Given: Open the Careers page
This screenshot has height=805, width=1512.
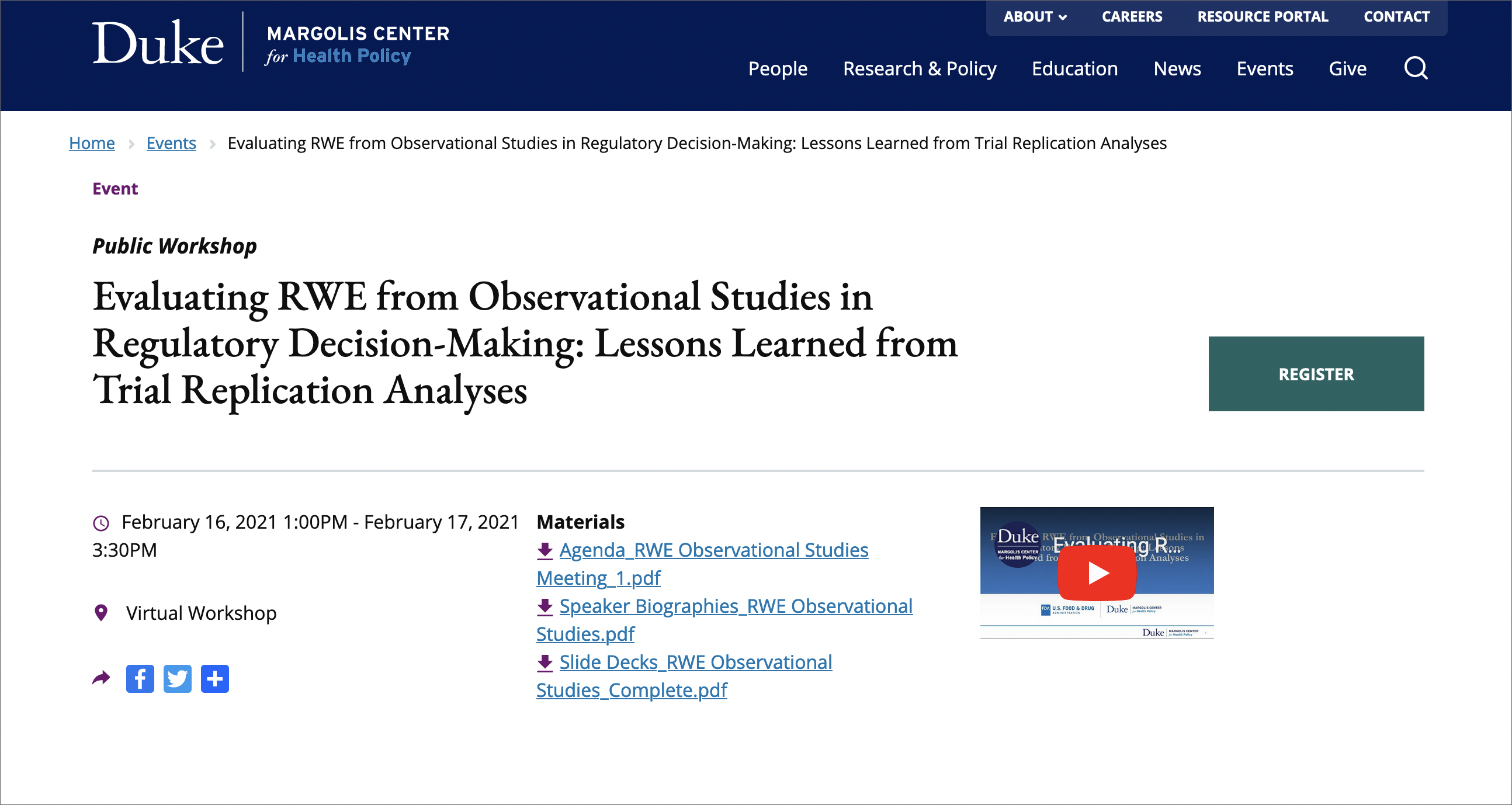Looking at the screenshot, I should pos(1132,16).
